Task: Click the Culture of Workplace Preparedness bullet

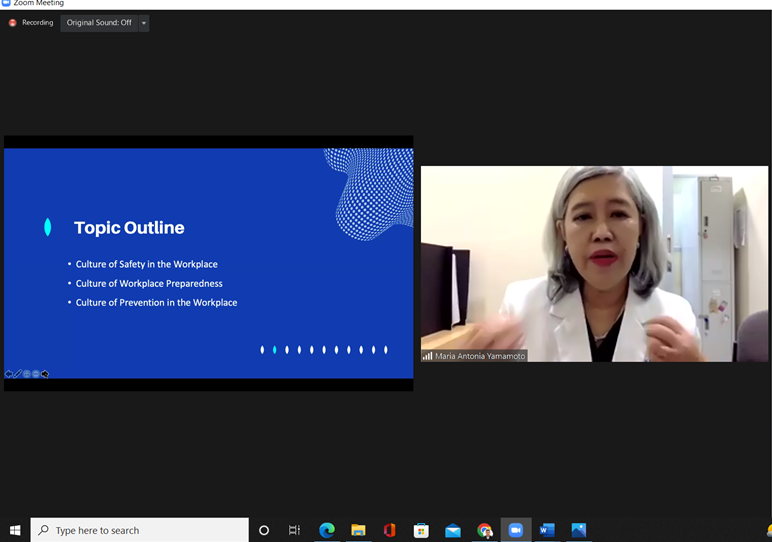Action: [x=149, y=284]
